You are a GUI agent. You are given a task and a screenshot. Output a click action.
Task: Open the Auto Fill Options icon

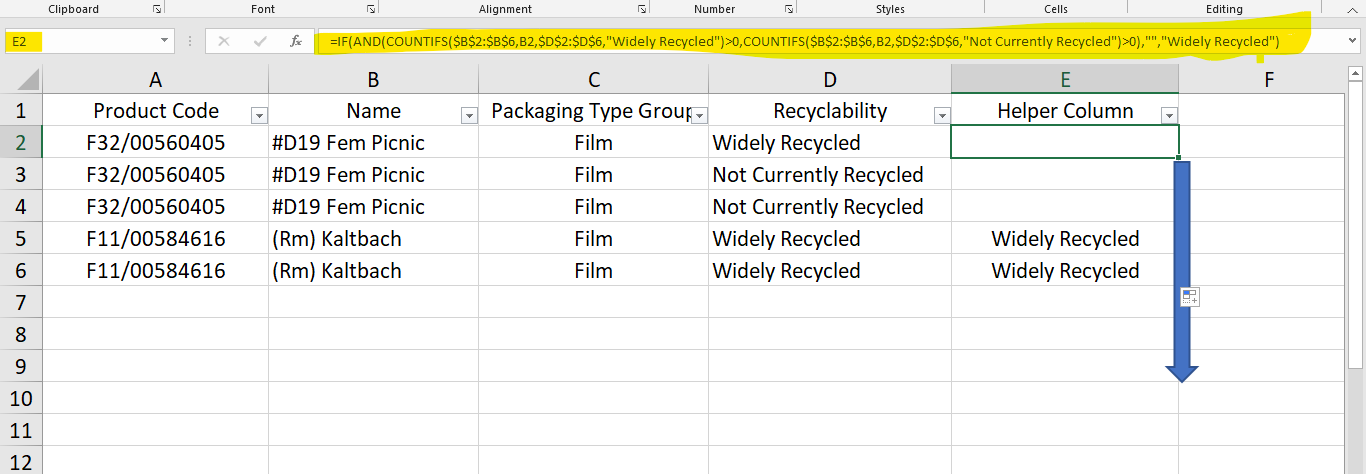point(1189,297)
